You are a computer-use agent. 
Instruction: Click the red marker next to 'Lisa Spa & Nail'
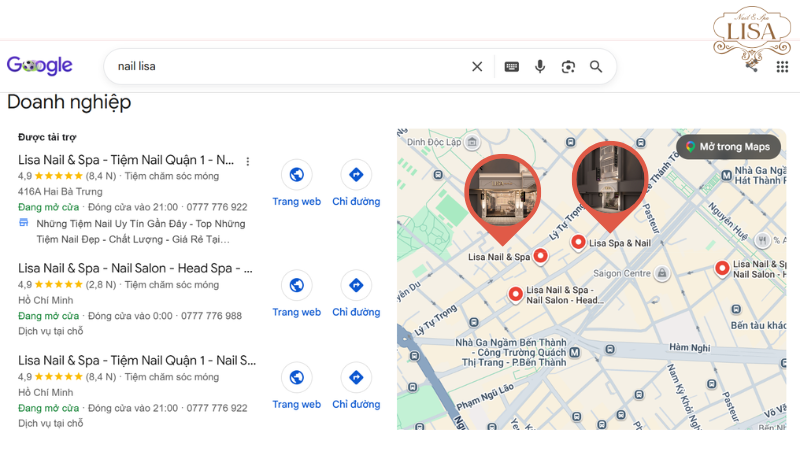(578, 242)
